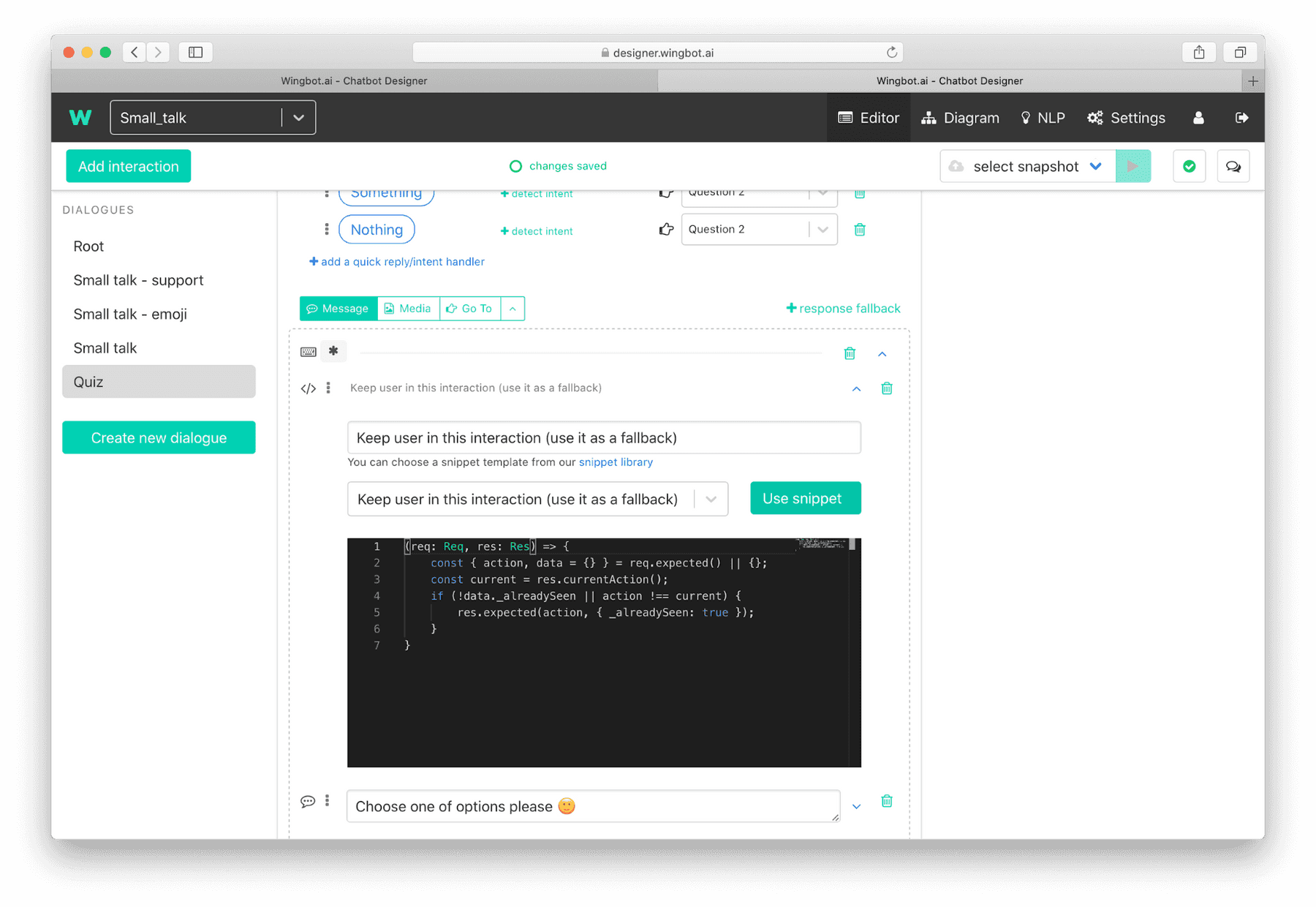Screen dimensions: 1316x907
Task: Open the snippet library link
Action: click(616, 462)
